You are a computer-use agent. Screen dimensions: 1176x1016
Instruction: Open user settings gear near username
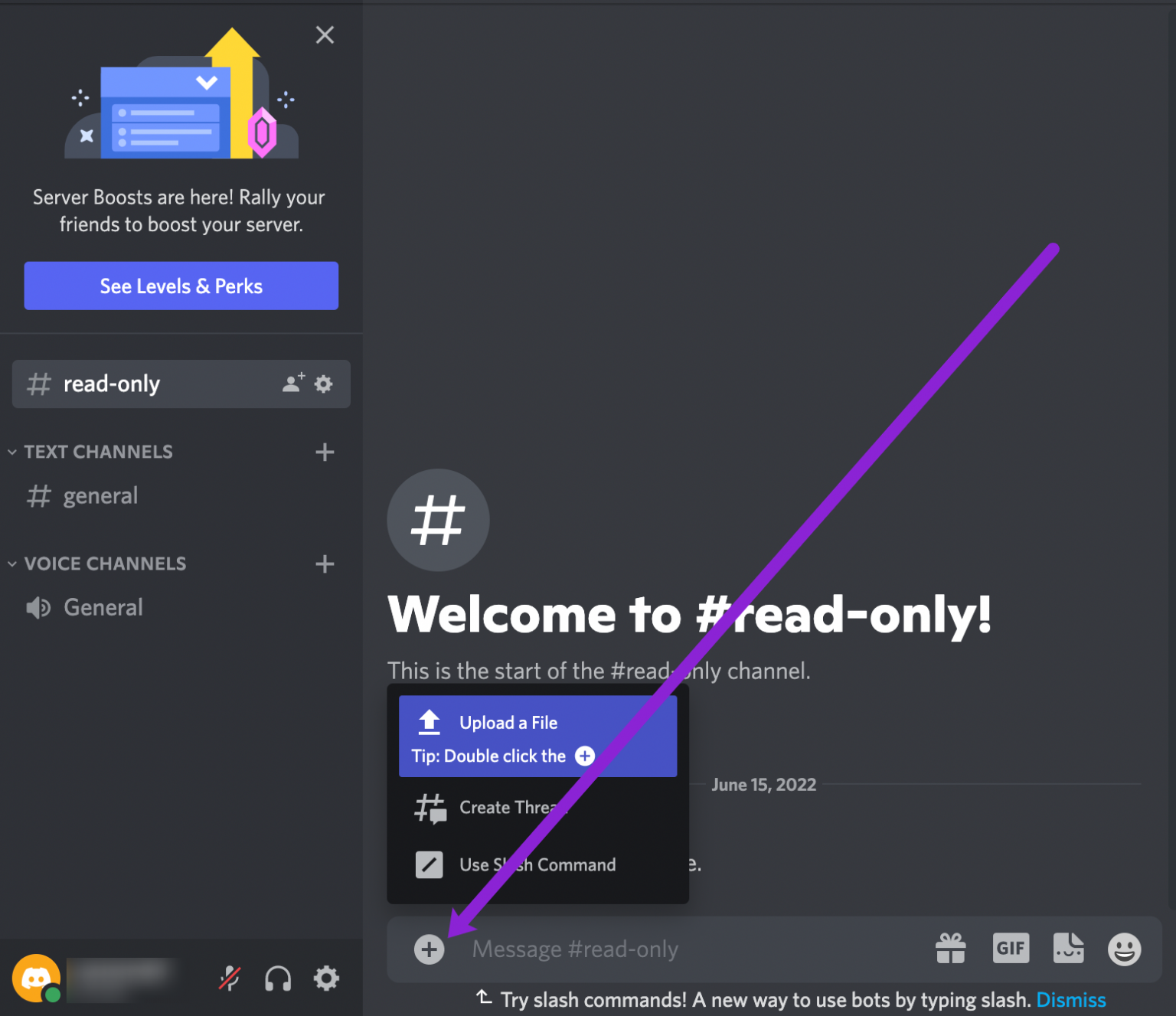point(327,978)
